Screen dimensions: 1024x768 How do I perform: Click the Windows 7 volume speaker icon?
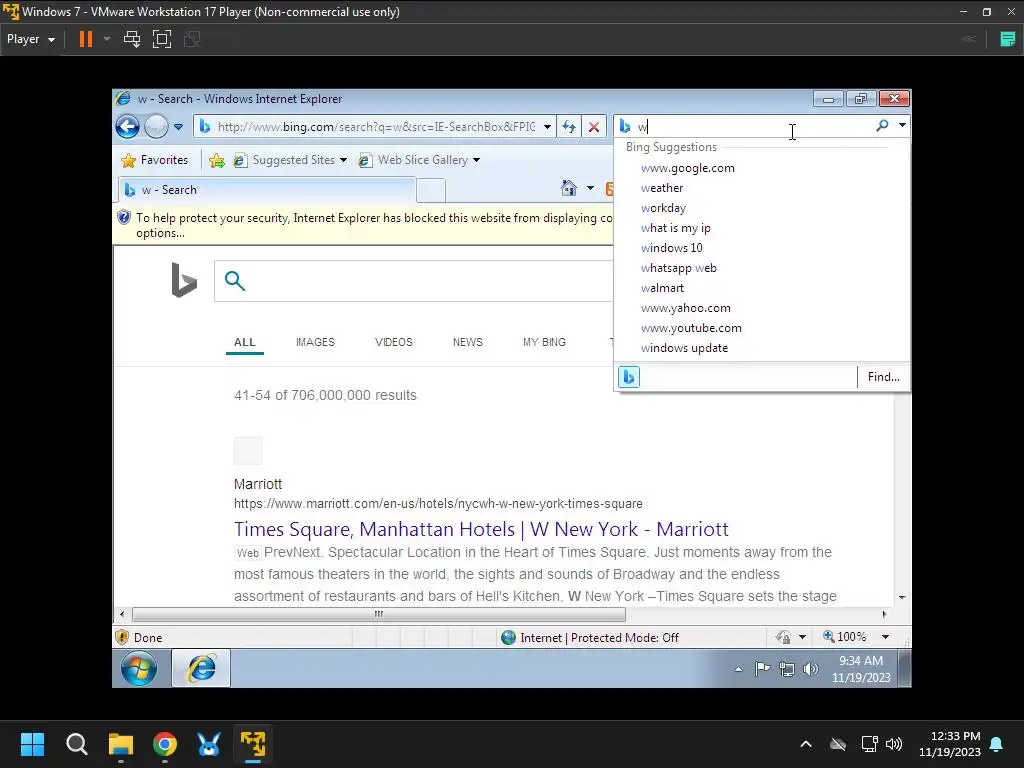coord(810,669)
